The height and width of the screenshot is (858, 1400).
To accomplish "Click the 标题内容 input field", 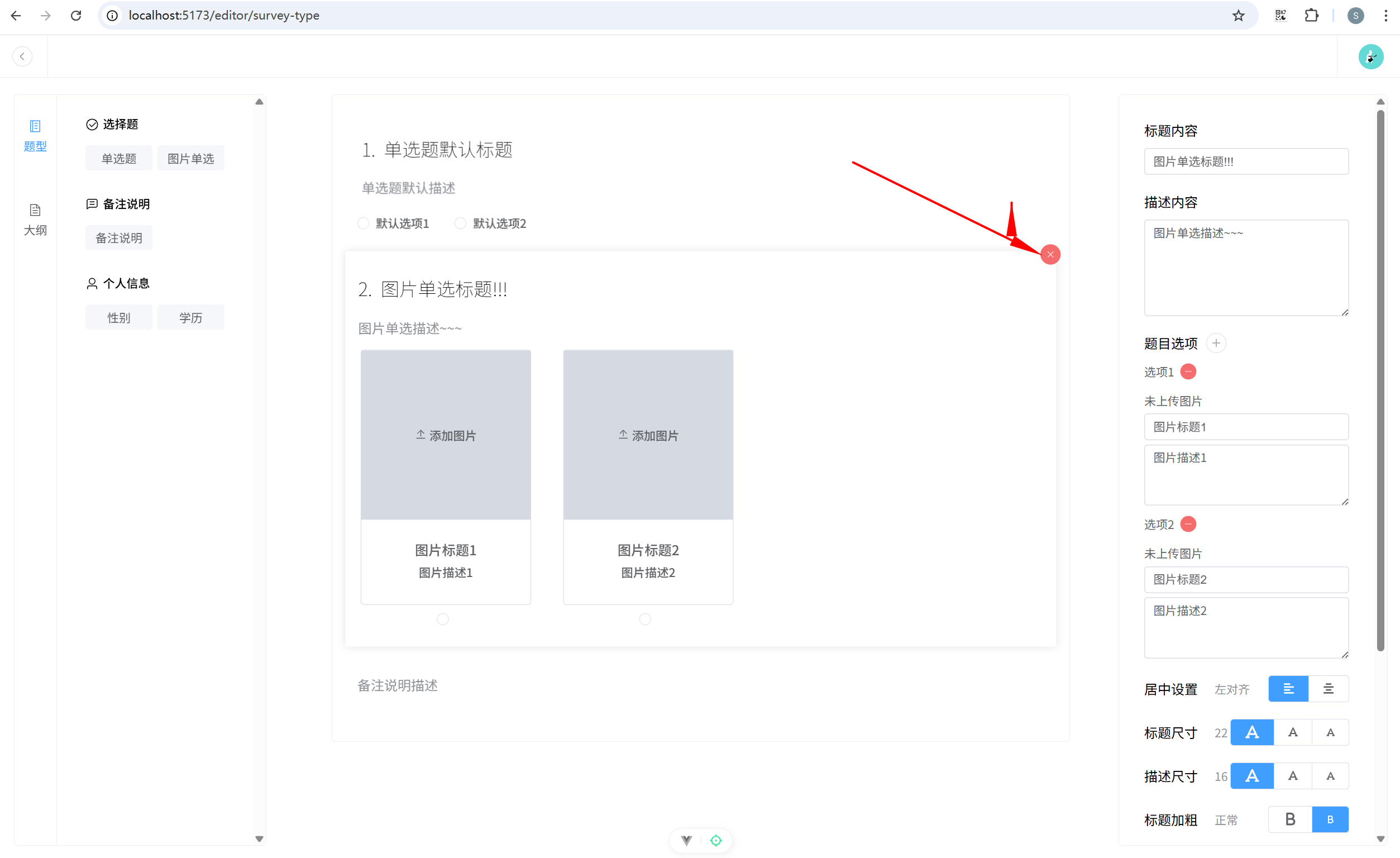I will pos(1245,161).
